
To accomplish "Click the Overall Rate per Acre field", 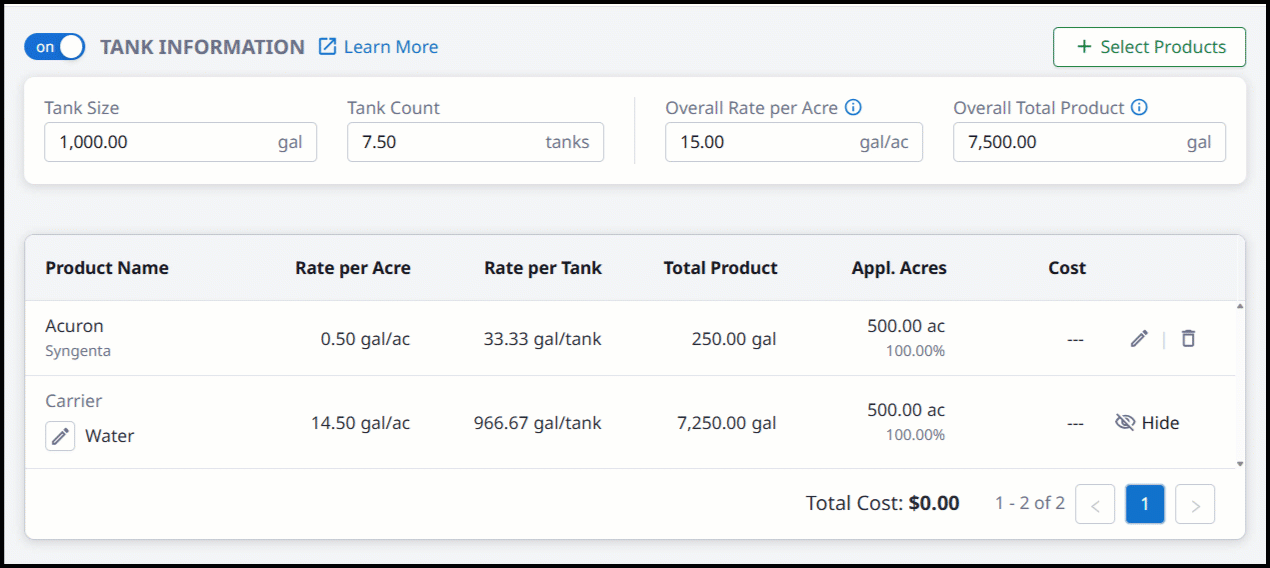I will pyautogui.click(x=793, y=142).
